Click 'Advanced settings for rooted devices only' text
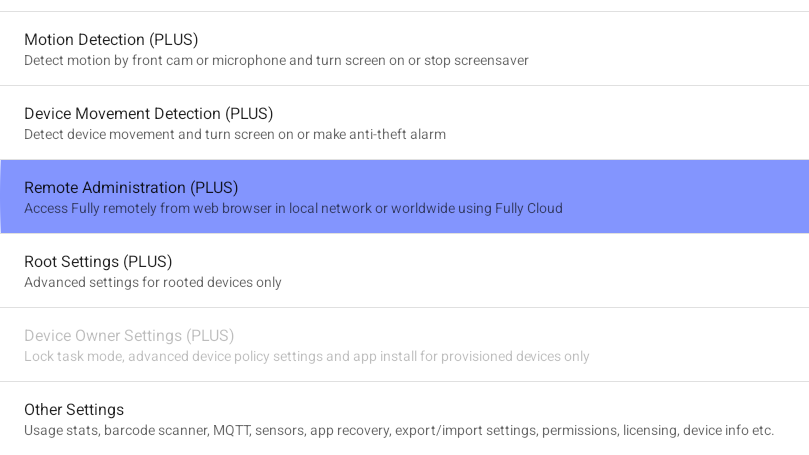 point(153,283)
